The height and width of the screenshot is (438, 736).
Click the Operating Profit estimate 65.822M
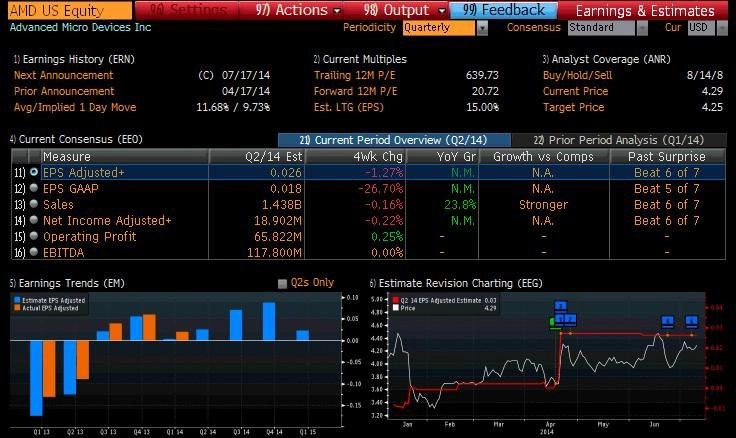tap(277, 237)
